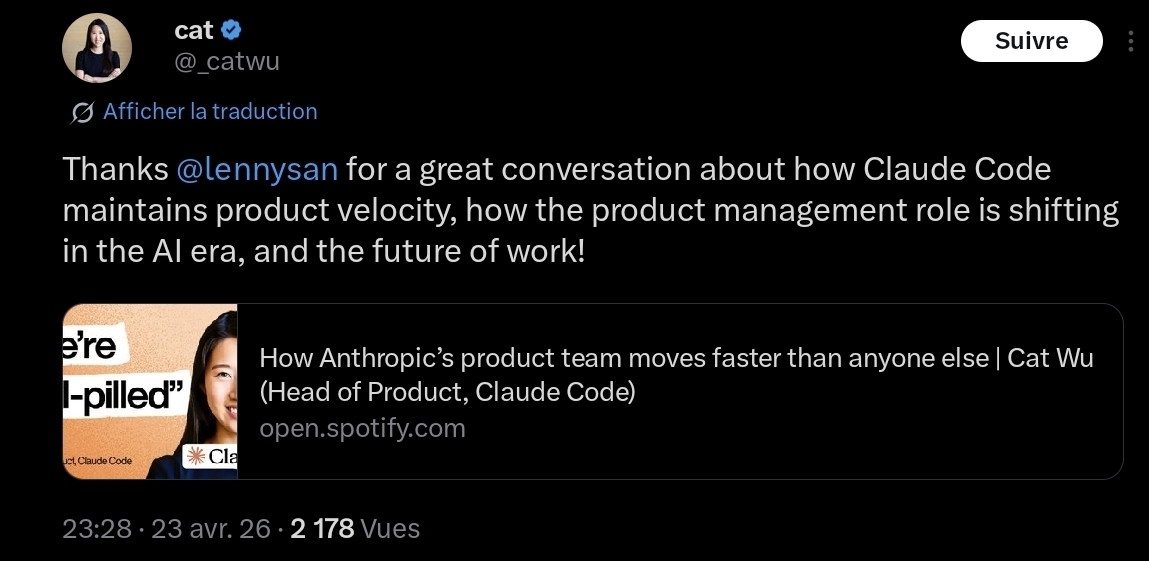Screen dimensions: 1149x561
Task: Open the @_catwu handle
Action: [x=227, y=62]
